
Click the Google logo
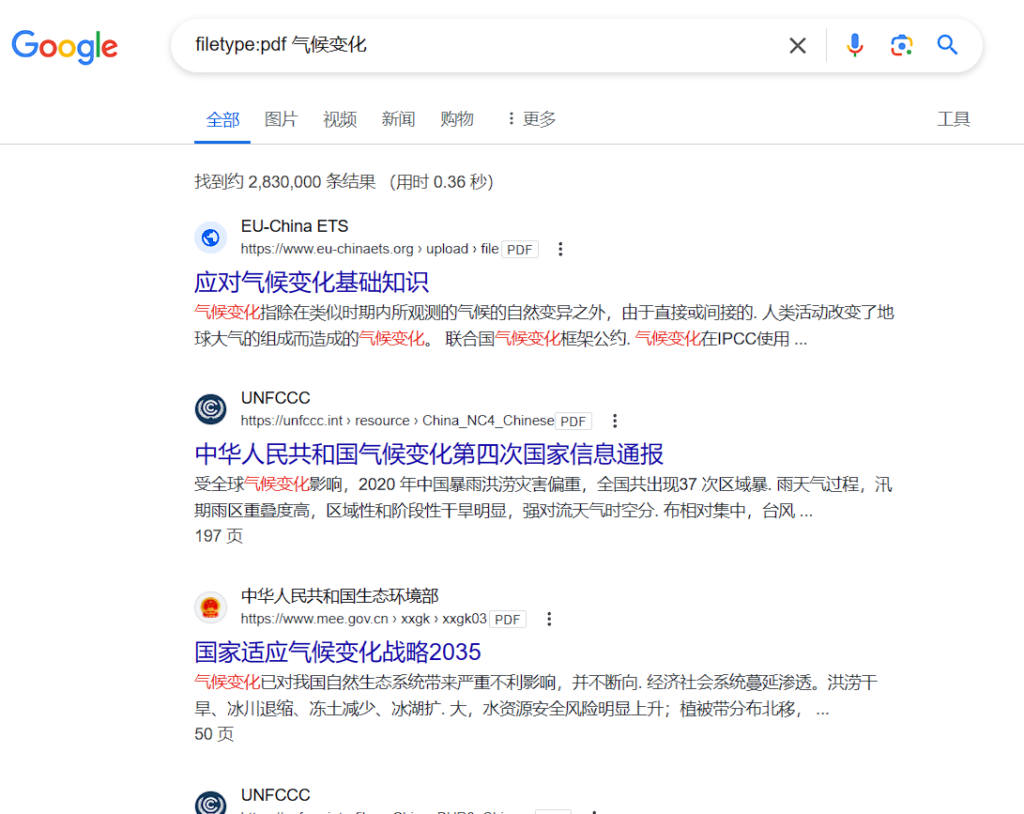(x=65, y=46)
